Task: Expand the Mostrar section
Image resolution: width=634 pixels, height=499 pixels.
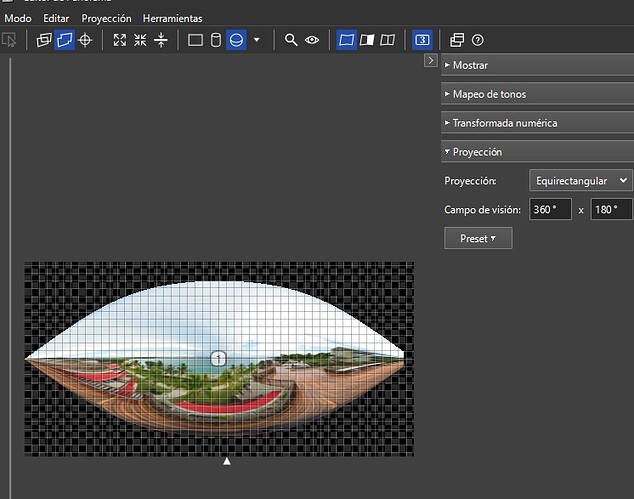Action: (537, 65)
